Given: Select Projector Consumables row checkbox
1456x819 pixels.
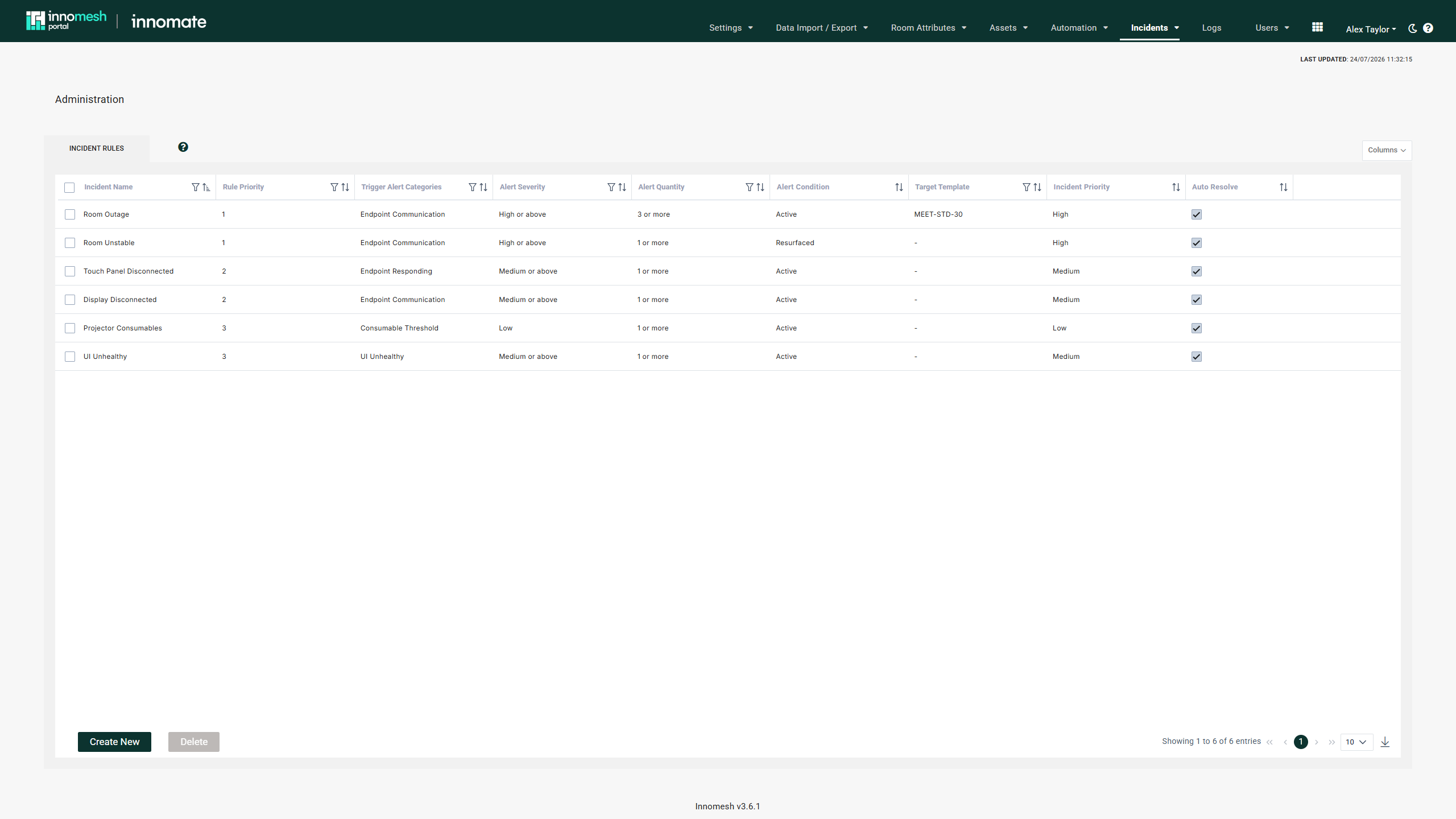Looking at the screenshot, I should pos(70,328).
